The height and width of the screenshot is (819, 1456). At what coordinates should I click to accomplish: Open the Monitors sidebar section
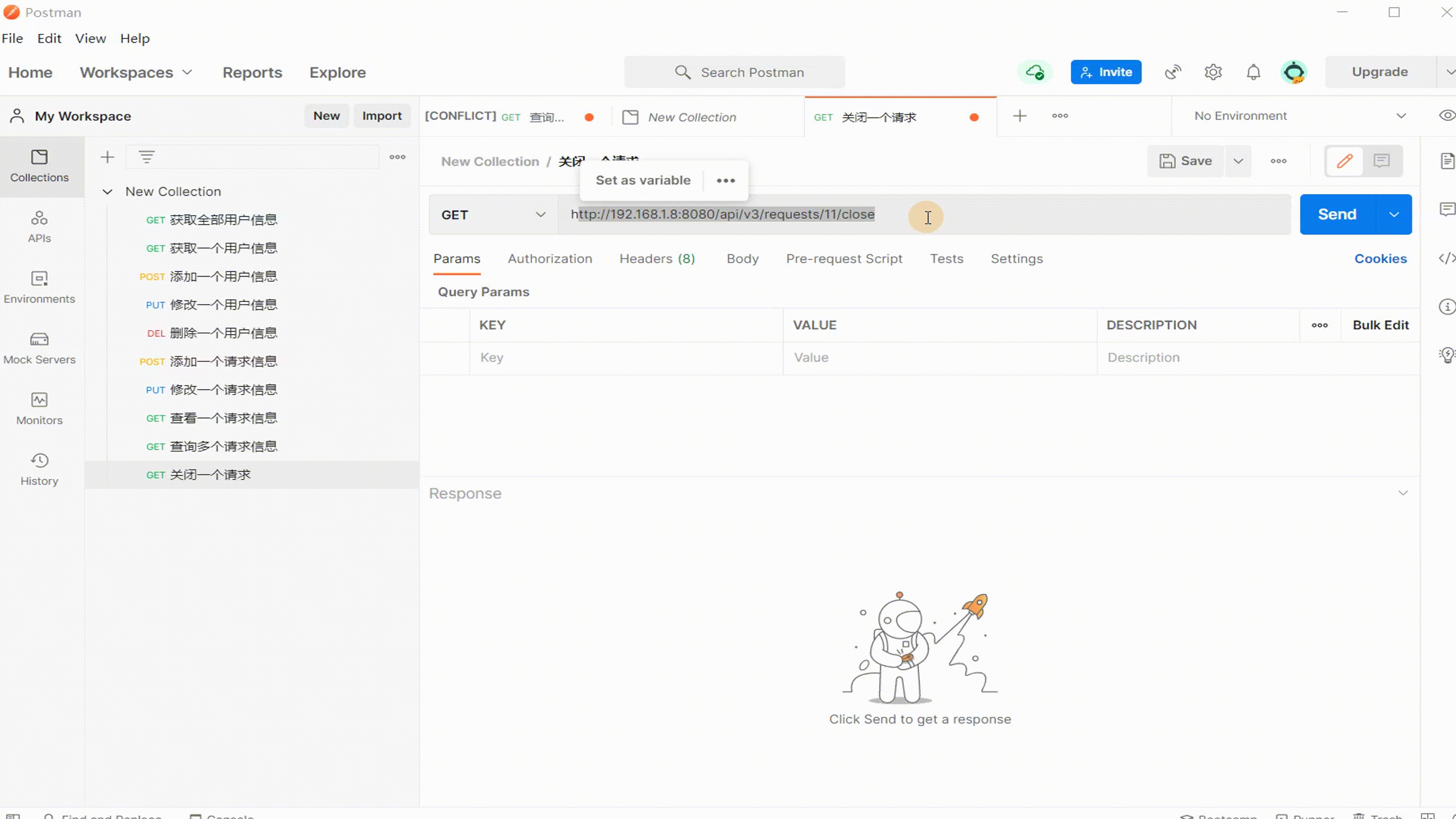(39, 408)
